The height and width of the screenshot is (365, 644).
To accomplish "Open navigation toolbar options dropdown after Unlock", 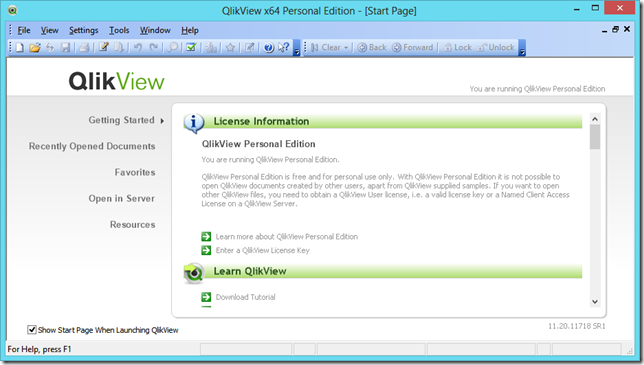I will click(x=522, y=48).
